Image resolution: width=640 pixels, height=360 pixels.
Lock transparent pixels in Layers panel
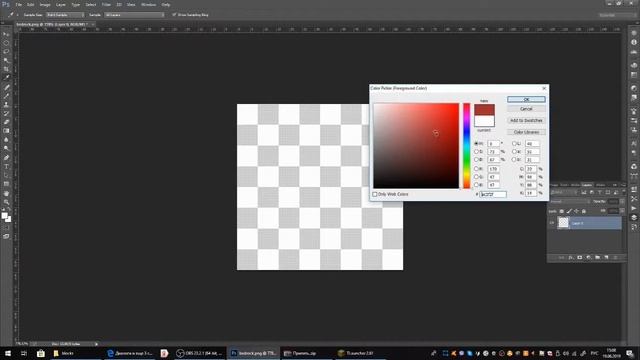(562, 211)
